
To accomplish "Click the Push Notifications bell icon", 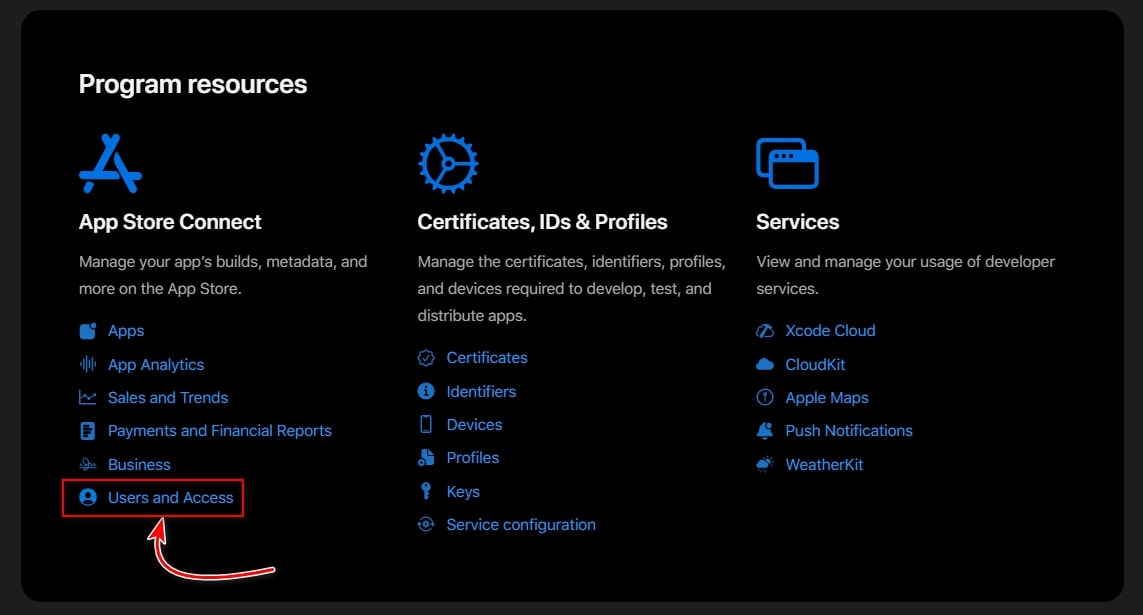I will click(764, 430).
